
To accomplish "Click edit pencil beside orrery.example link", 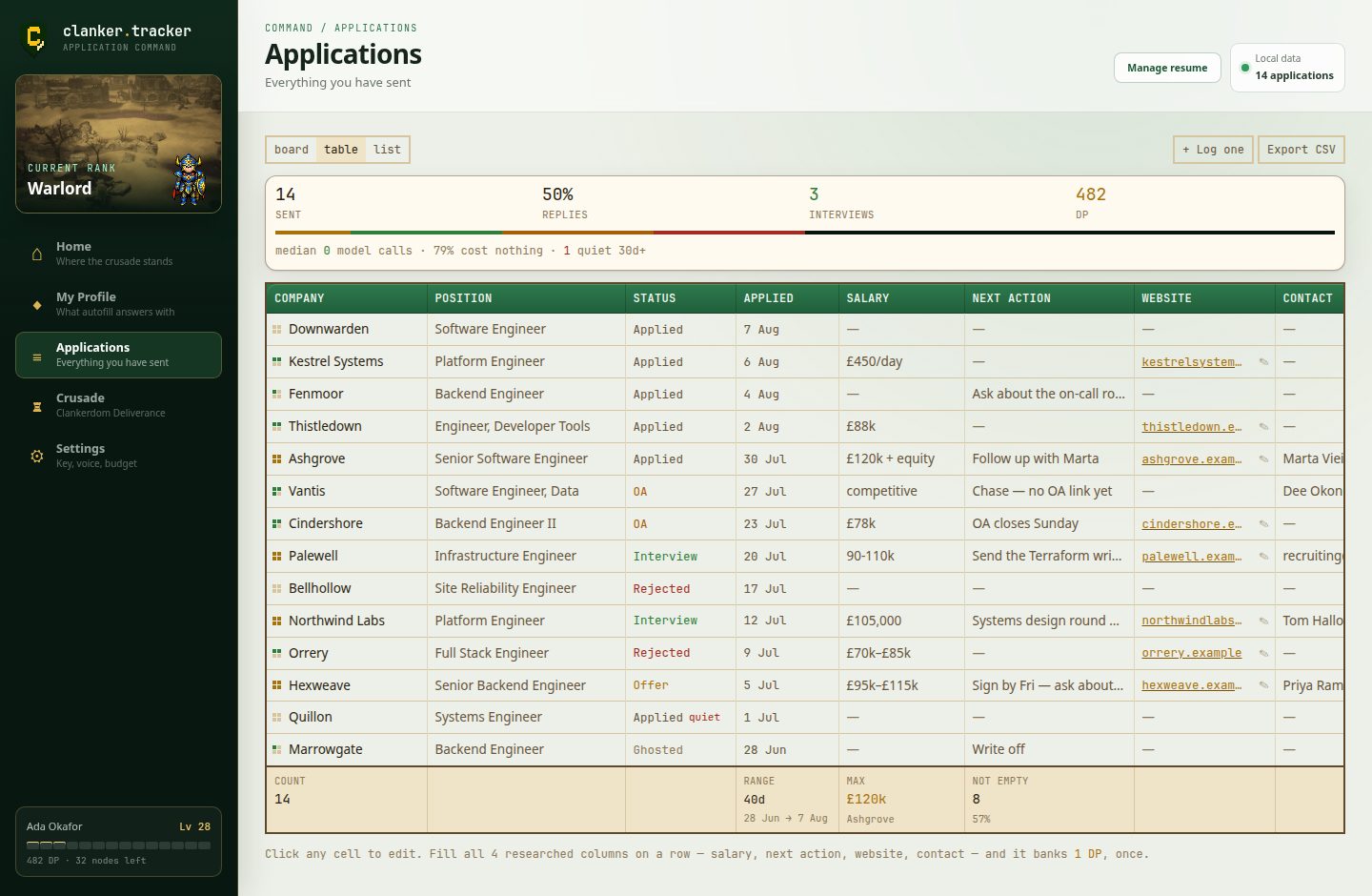I will [x=1263, y=654].
